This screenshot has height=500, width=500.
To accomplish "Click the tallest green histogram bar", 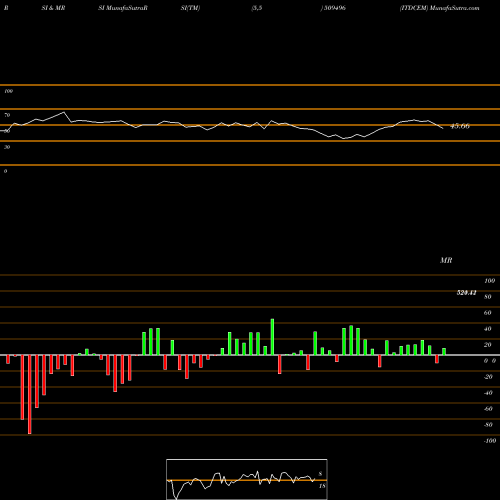I will 272,337.
